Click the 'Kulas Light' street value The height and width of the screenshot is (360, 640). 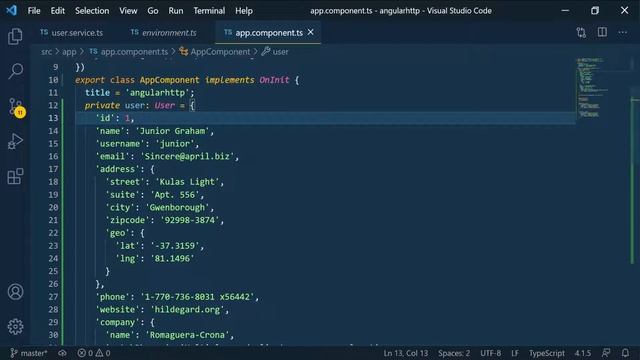(x=187, y=182)
